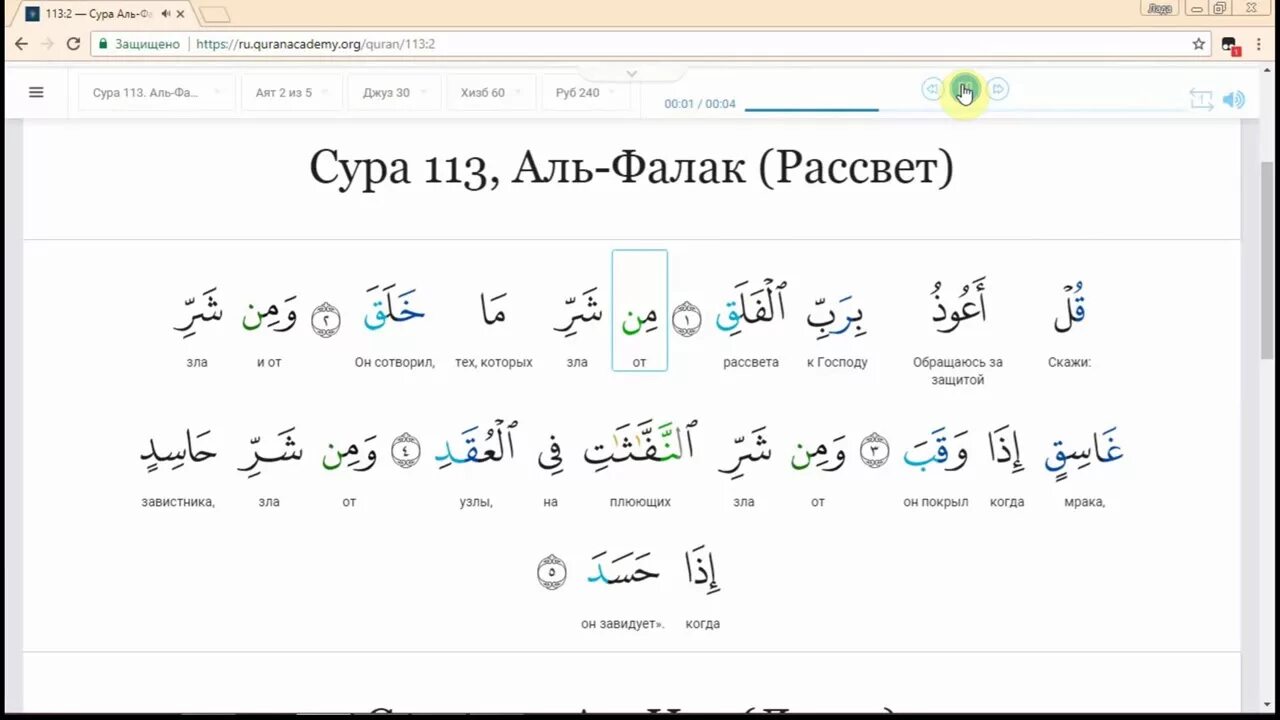Select the 113:2 — Сура Аль-Фалак tab
This screenshot has height=720, width=1280.
point(100,14)
